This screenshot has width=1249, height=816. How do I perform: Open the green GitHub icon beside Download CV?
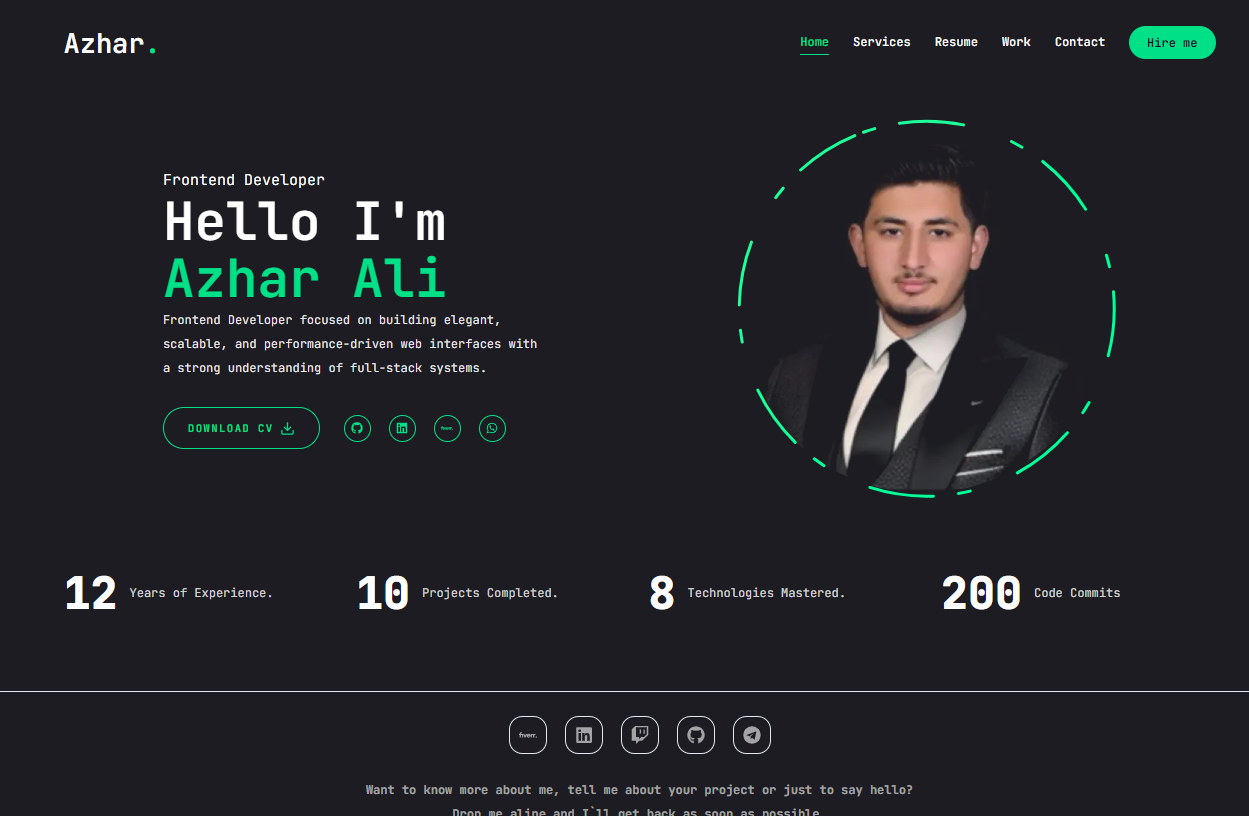click(357, 428)
